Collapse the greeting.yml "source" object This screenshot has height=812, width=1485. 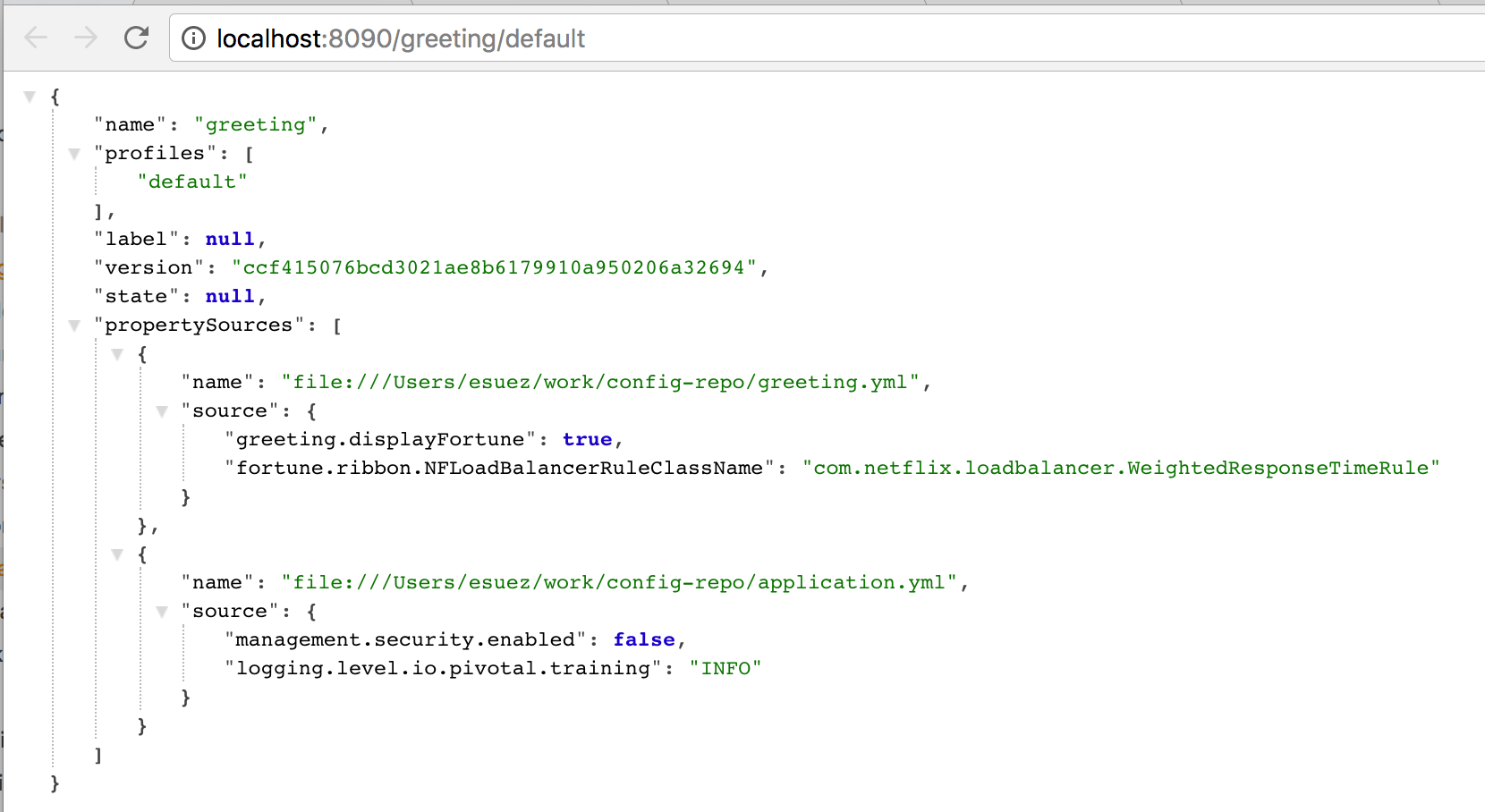tap(162, 411)
